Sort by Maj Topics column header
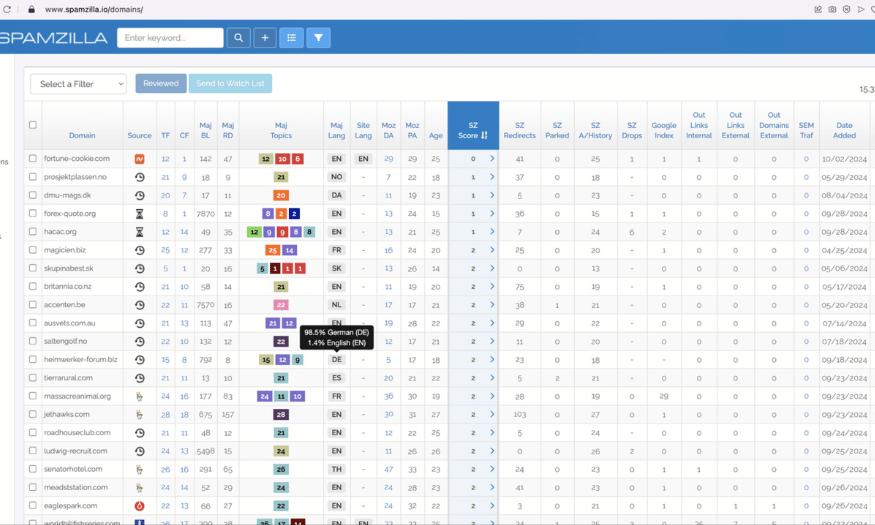 click(281, 131)
